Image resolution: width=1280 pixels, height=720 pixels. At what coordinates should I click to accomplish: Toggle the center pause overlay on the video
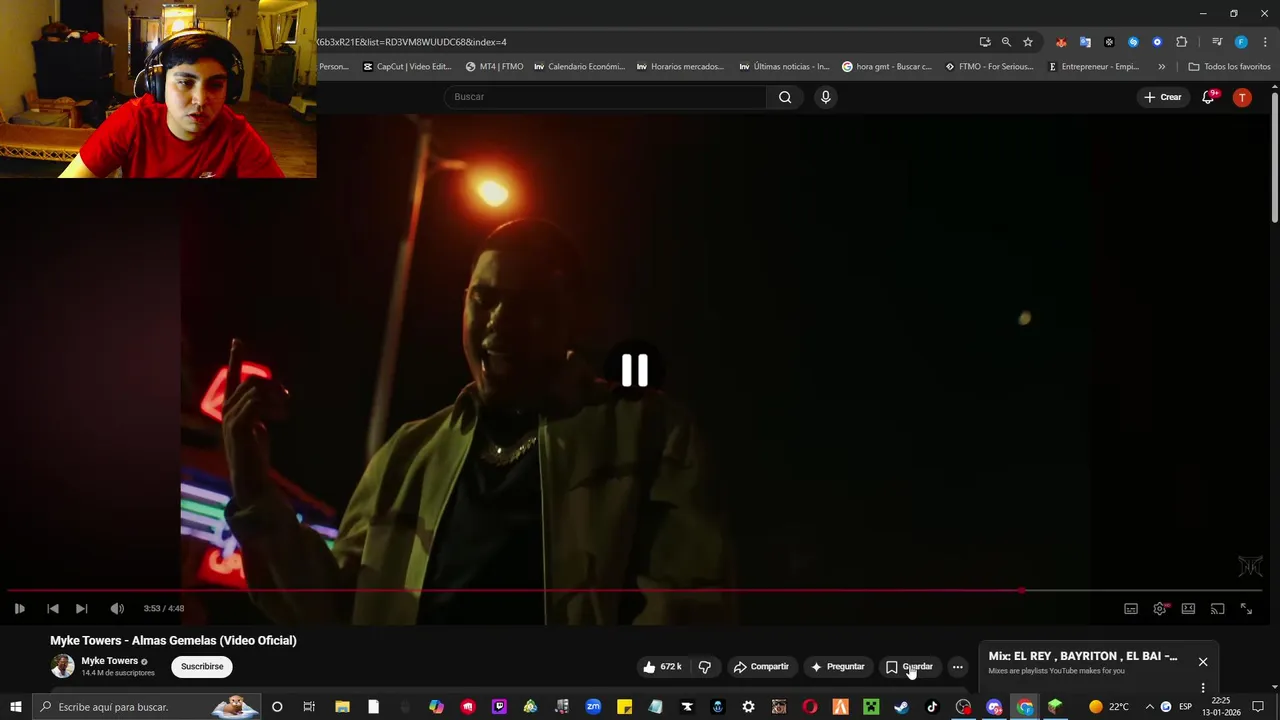pyautogui.click(x=635, y=370)
